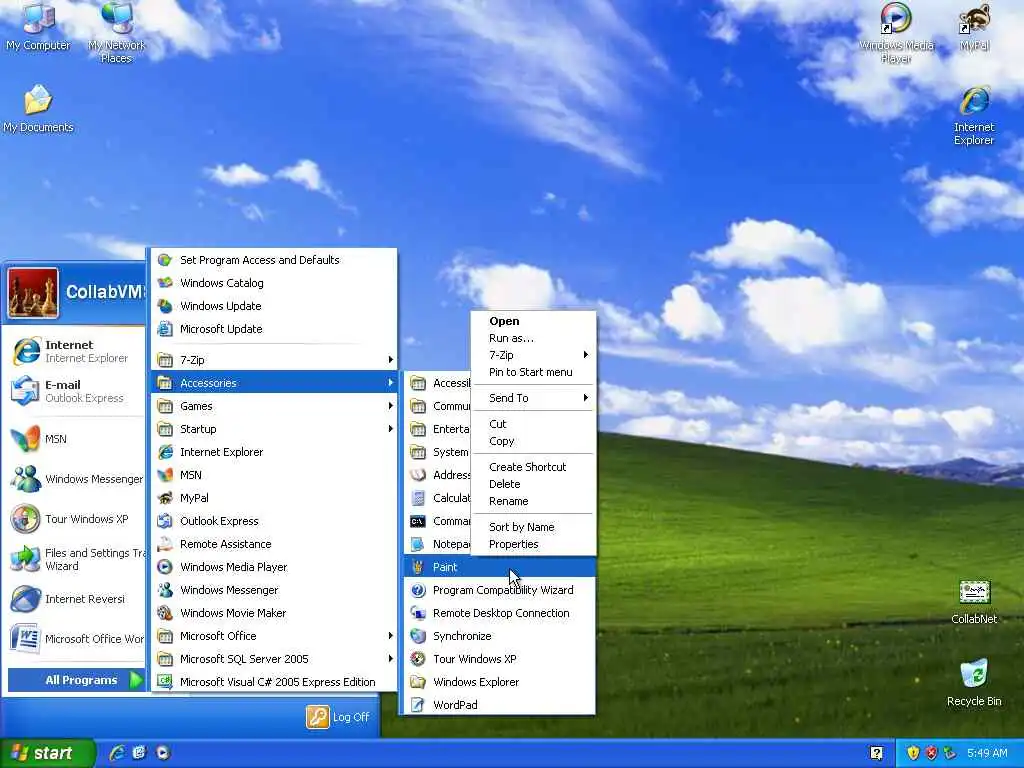Choose Delete in context menu
Image resolution: width=1024 pixels, height=768 pixels.
click(534, 484)
